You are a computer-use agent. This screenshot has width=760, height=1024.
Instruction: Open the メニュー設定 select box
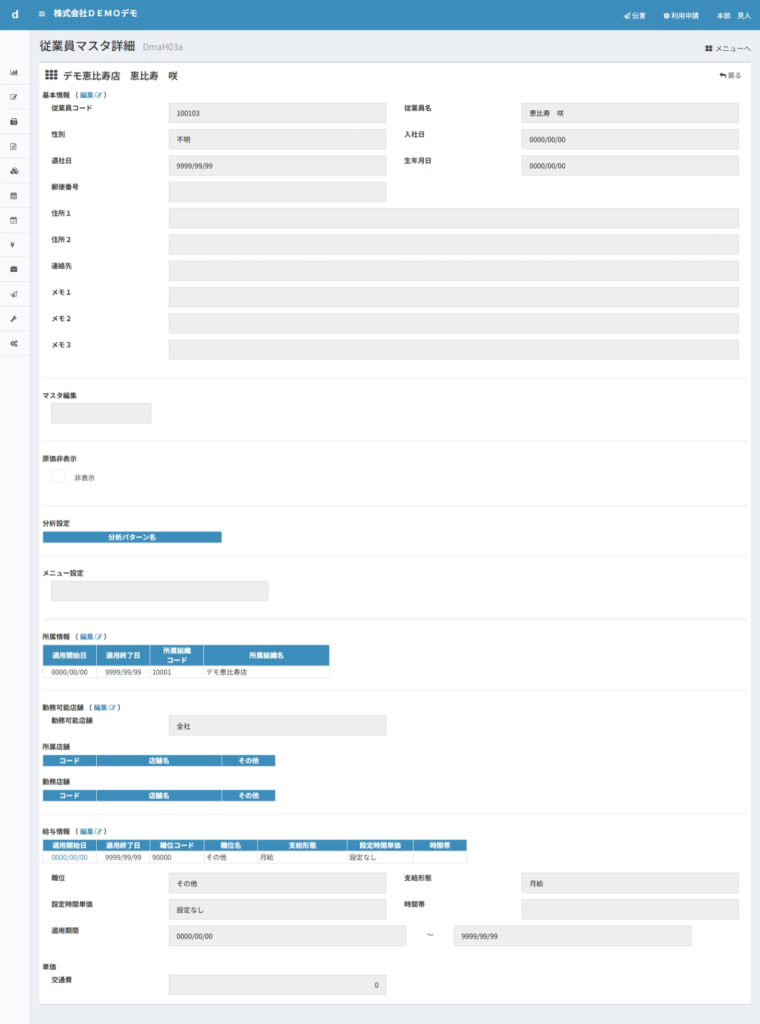160,591
